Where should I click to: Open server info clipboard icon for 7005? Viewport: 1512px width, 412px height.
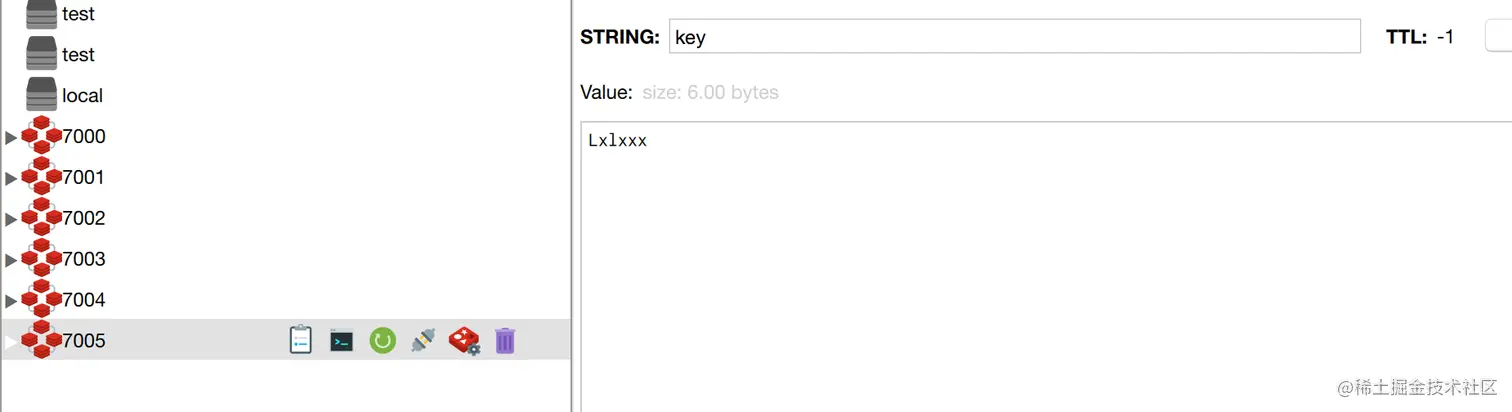pyautogui.click(x=301, y=341)
